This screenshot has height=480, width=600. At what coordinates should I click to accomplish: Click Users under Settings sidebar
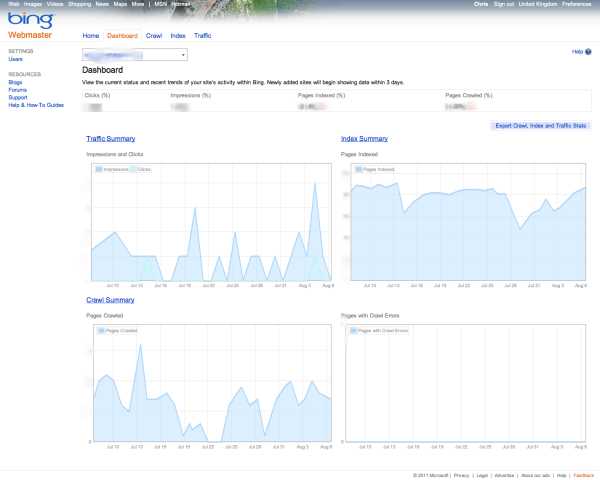tap(15, 59)
